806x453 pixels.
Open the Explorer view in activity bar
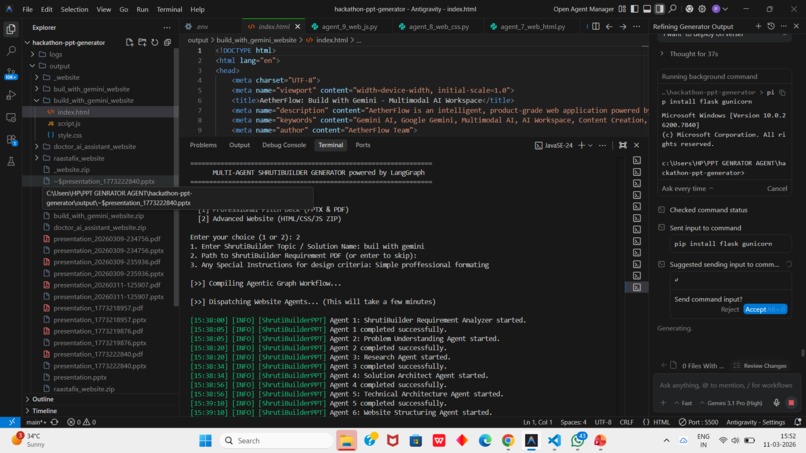pos(11,29)
